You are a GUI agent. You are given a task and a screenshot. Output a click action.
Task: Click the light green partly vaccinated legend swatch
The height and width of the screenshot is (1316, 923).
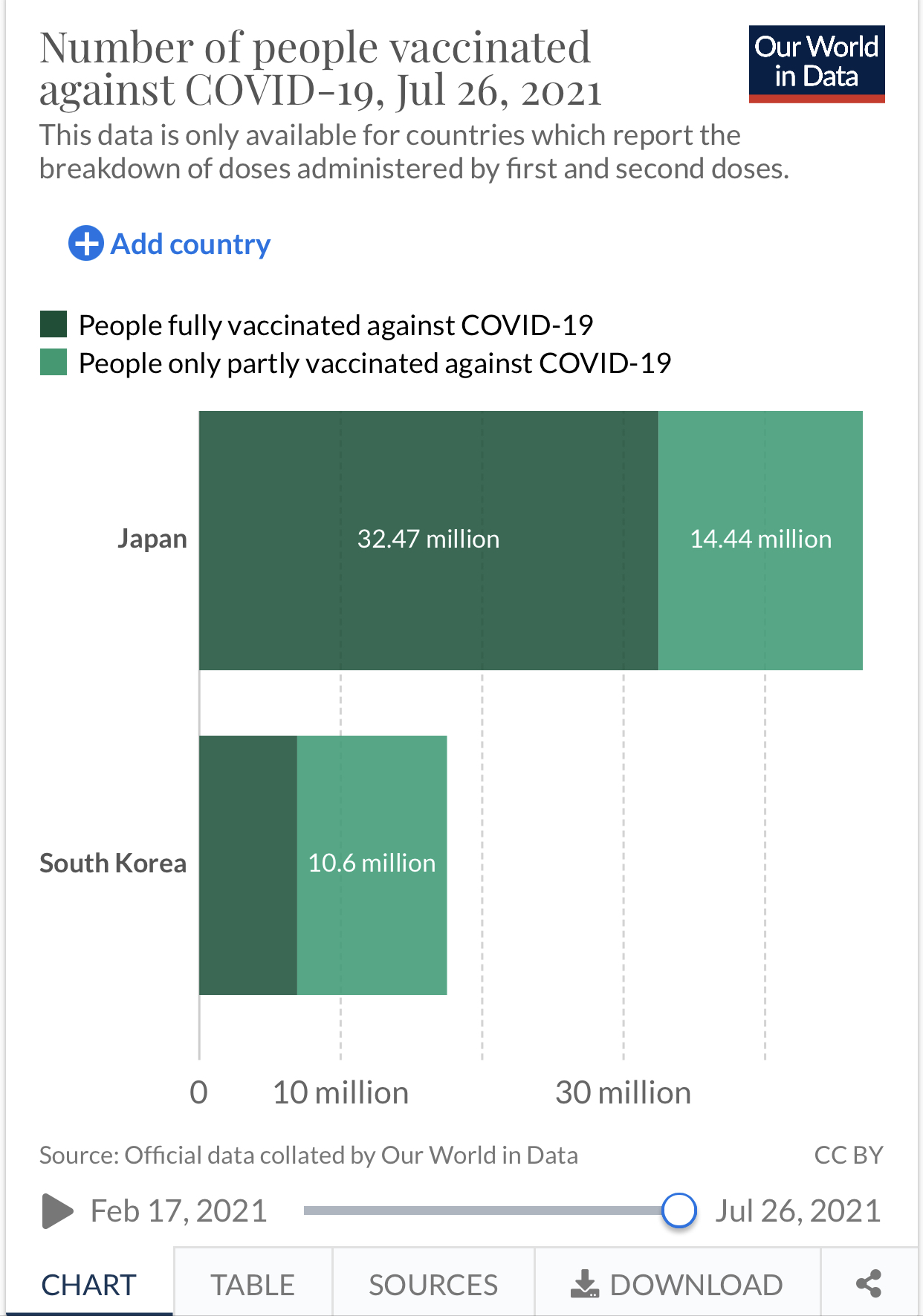point(54,363)
